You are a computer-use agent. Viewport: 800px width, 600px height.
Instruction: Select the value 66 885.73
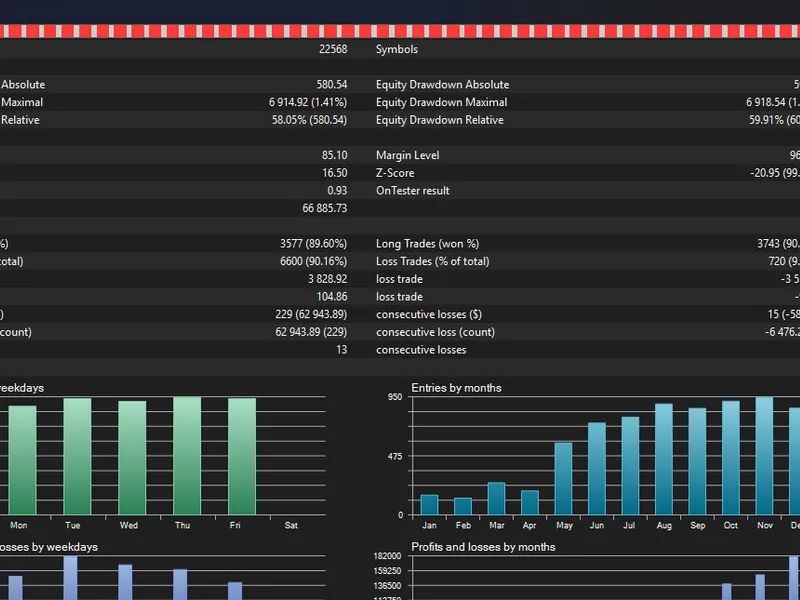tap(324, 208)
